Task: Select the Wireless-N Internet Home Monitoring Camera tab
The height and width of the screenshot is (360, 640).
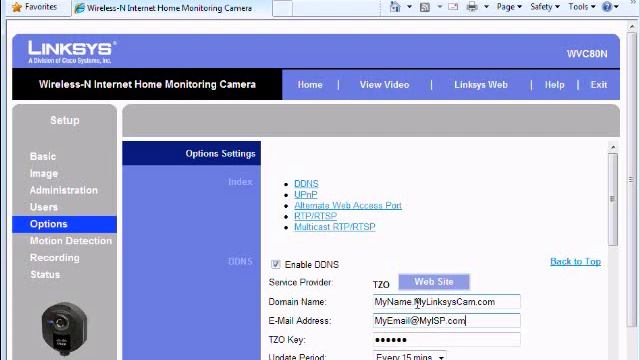Action: click(171, 8)
